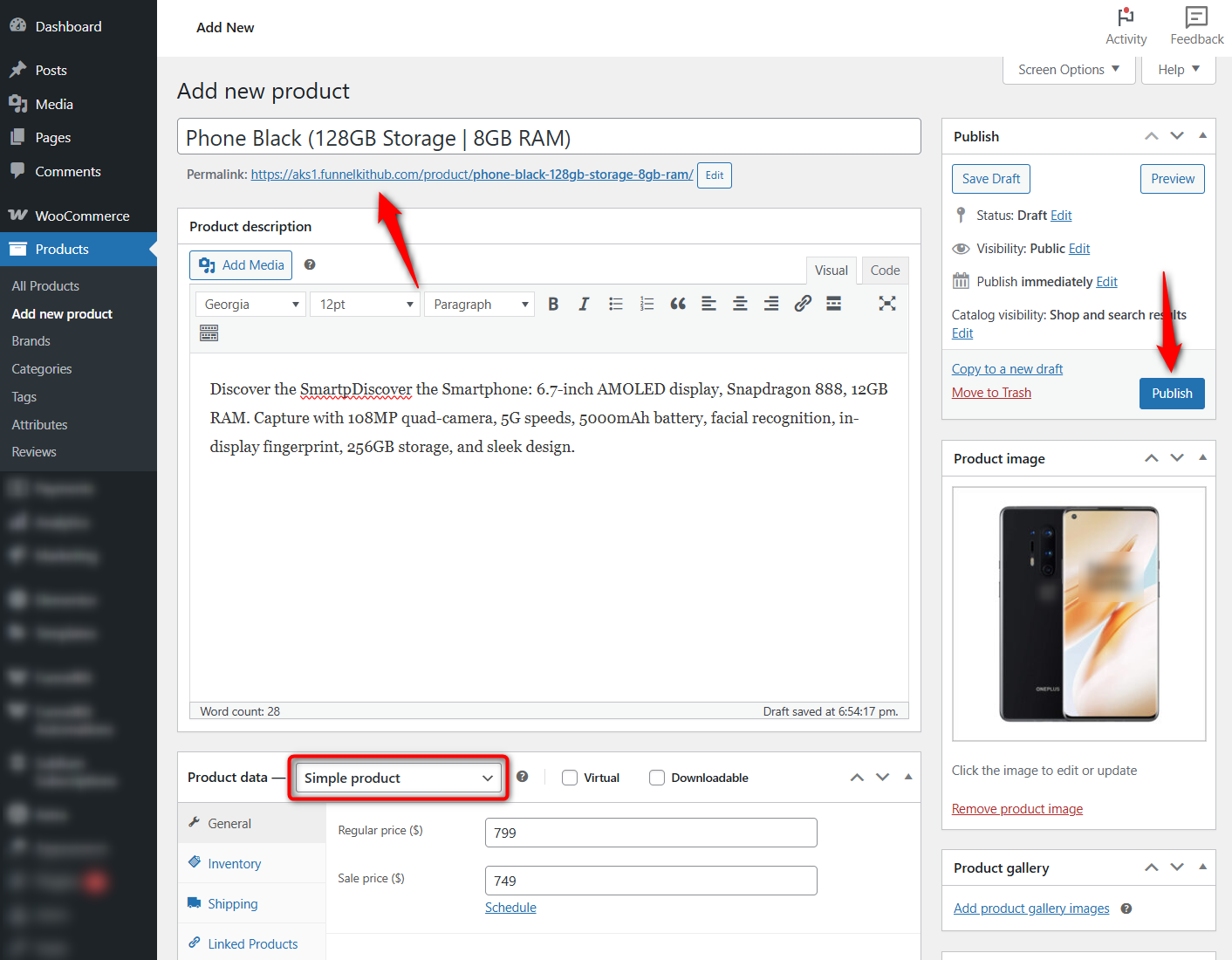Click the Sale price input field
The height and width of the screenshot is (960, 1232).
[650, 880]
